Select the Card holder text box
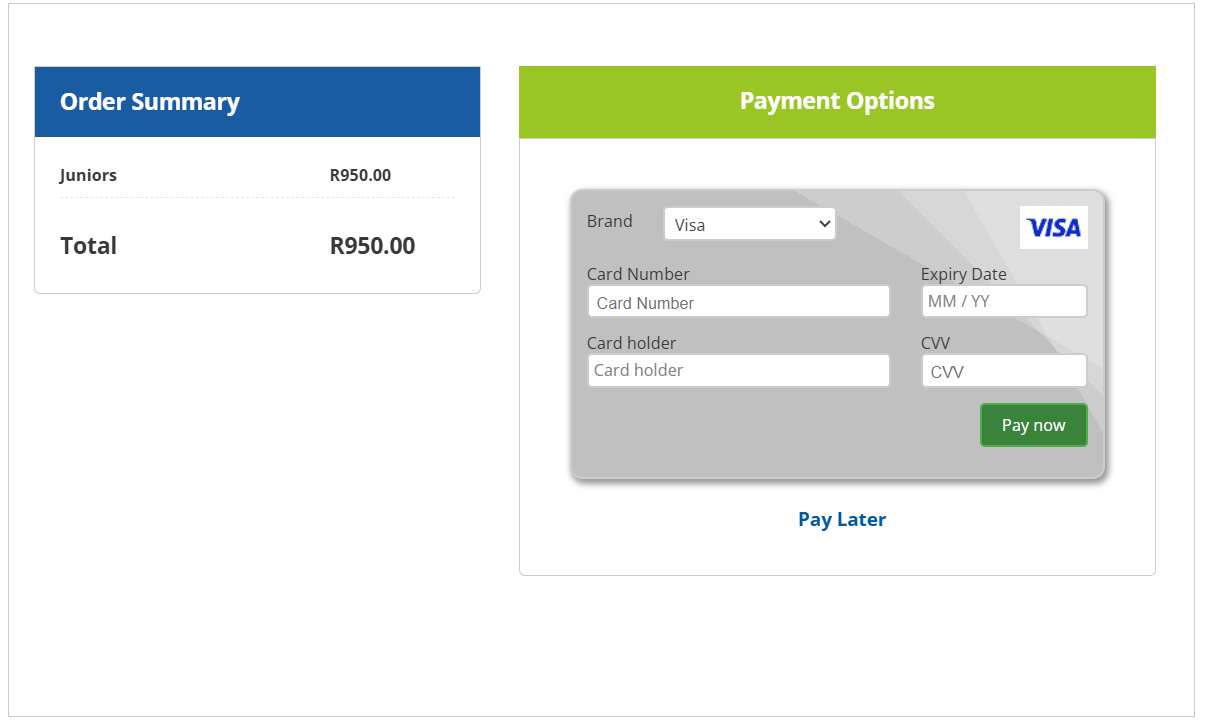1205x720 pixels. 738,370
